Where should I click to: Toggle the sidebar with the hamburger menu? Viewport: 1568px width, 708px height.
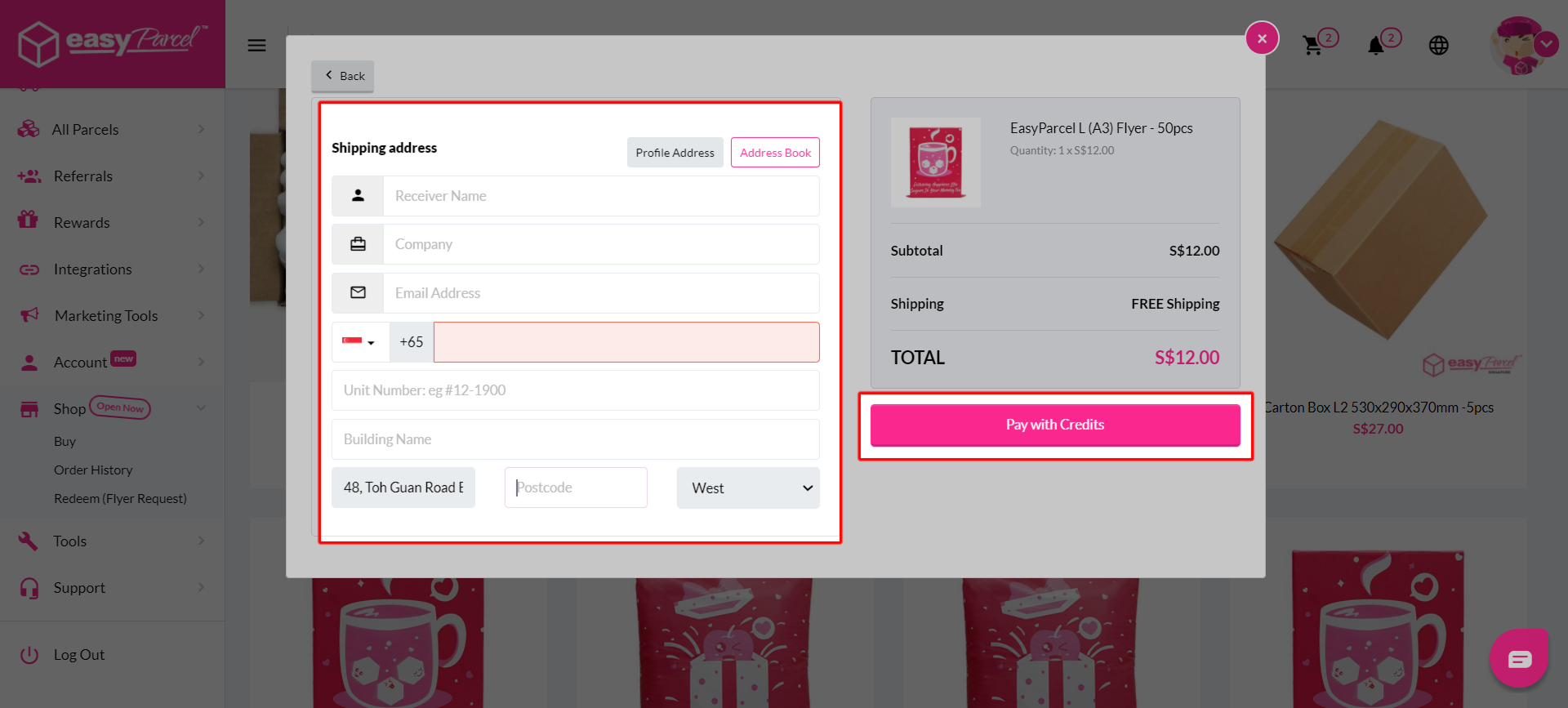[x=256, y=45]
